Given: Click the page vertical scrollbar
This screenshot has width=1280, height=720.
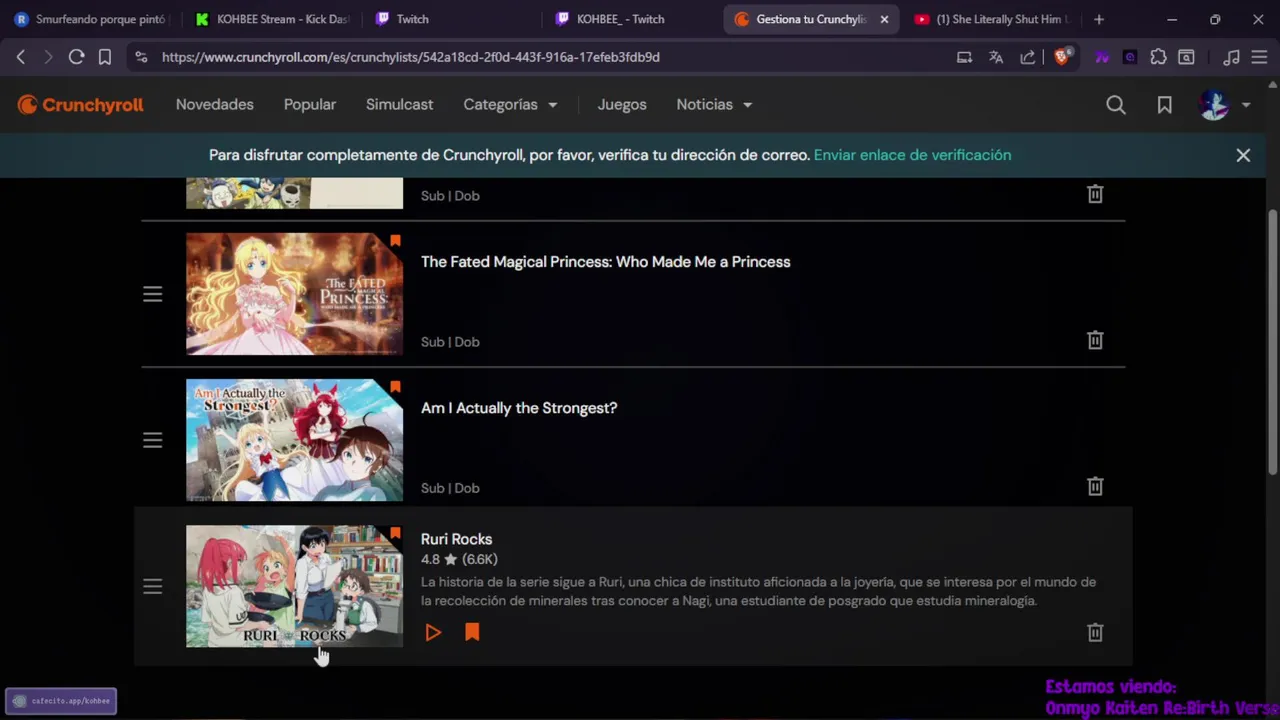Looking at the screenshot, I should coord(1272,340).
